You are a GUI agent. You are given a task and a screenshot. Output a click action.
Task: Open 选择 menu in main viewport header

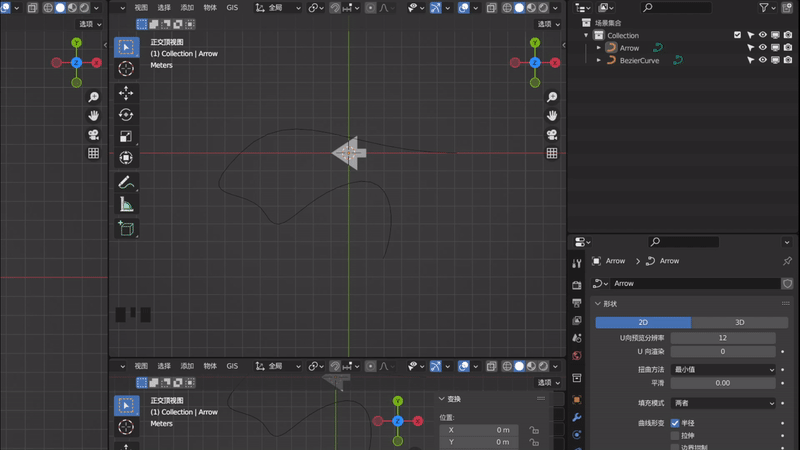[x=164, y=8]
